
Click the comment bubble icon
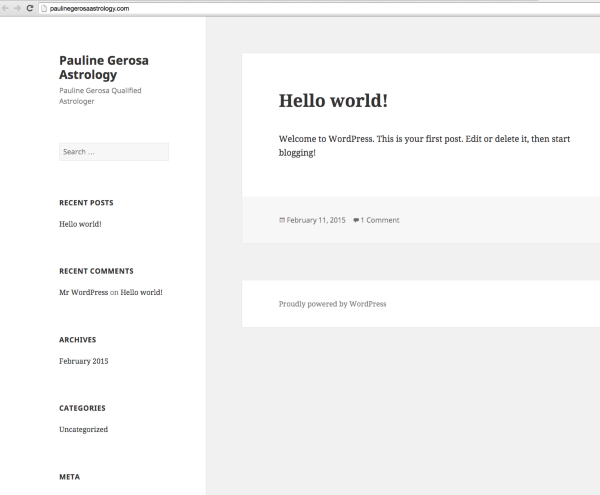pos(356,220)
